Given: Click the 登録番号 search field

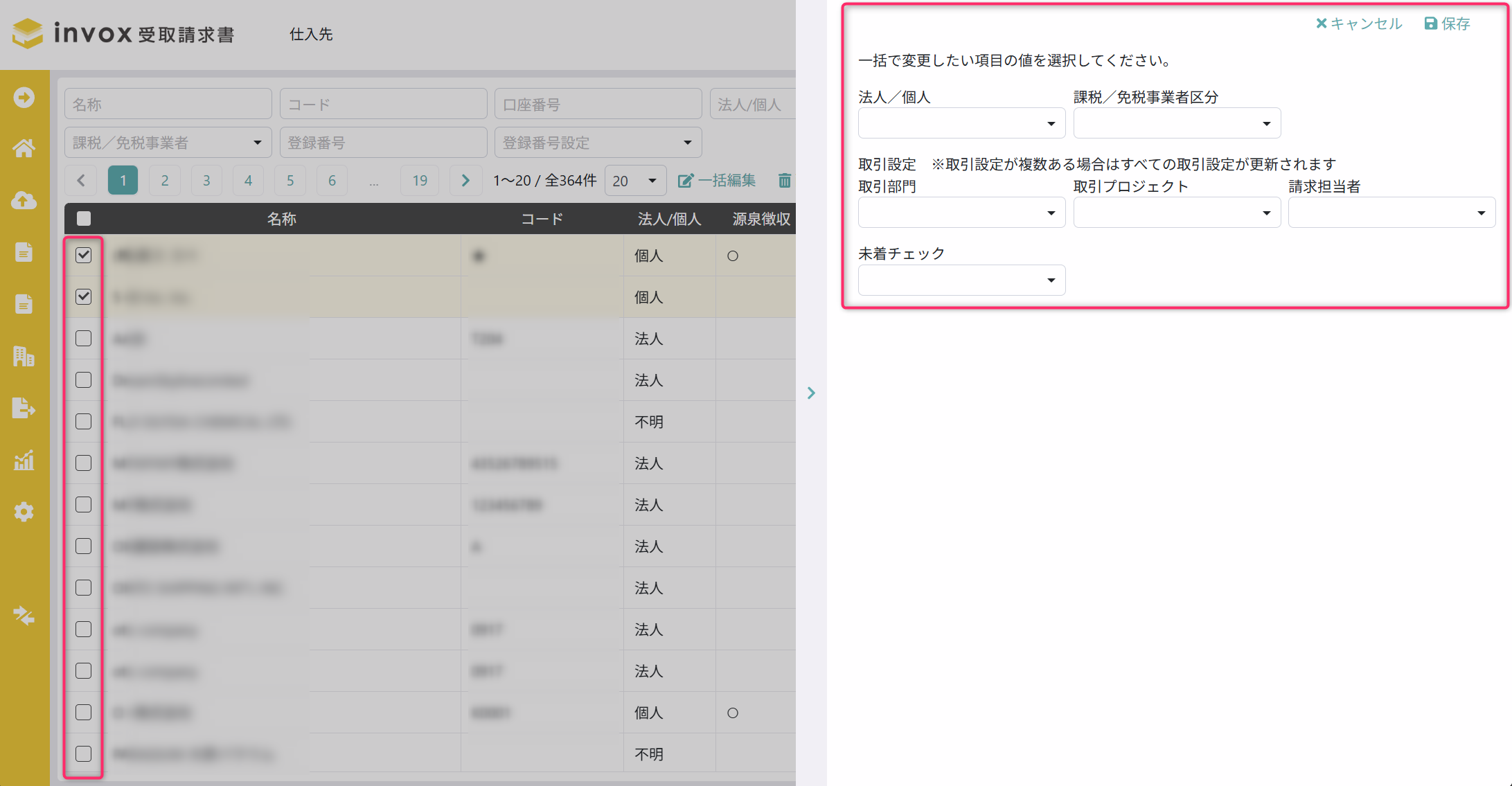Looking at the screenshot, I should 383,143.
